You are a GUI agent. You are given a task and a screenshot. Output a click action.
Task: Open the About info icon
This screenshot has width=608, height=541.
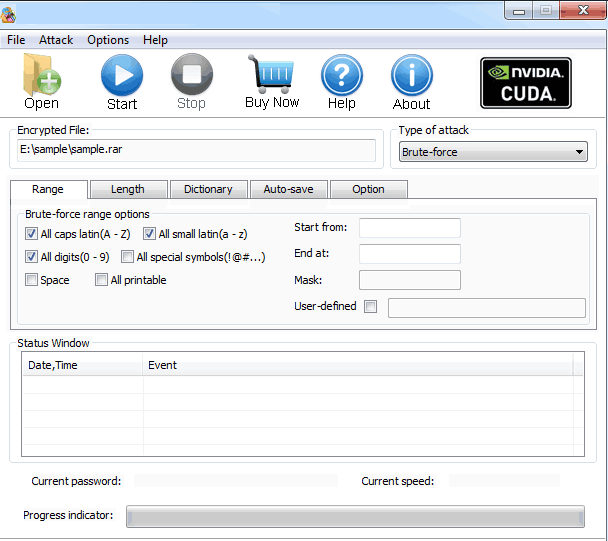(x=412, y=75)
